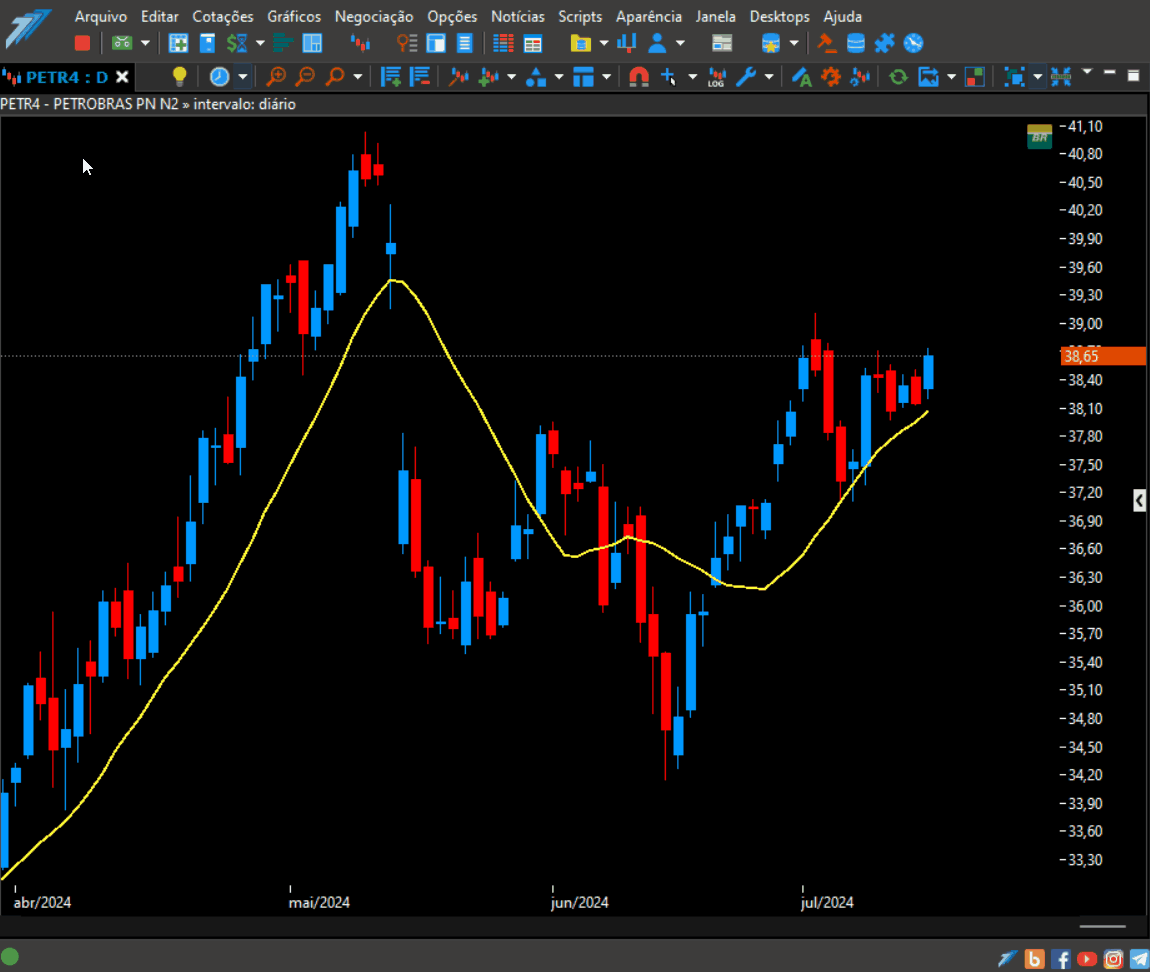Click the red stop square icon
This screenshot has width=1150, height=972.
tap(82, 43)
